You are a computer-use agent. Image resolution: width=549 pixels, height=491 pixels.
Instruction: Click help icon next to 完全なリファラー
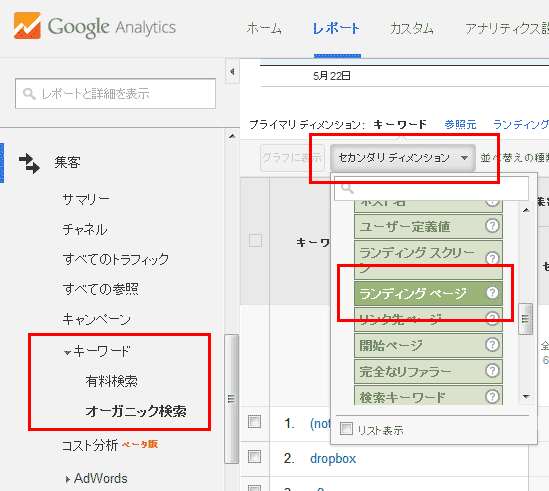click(492, 371)
